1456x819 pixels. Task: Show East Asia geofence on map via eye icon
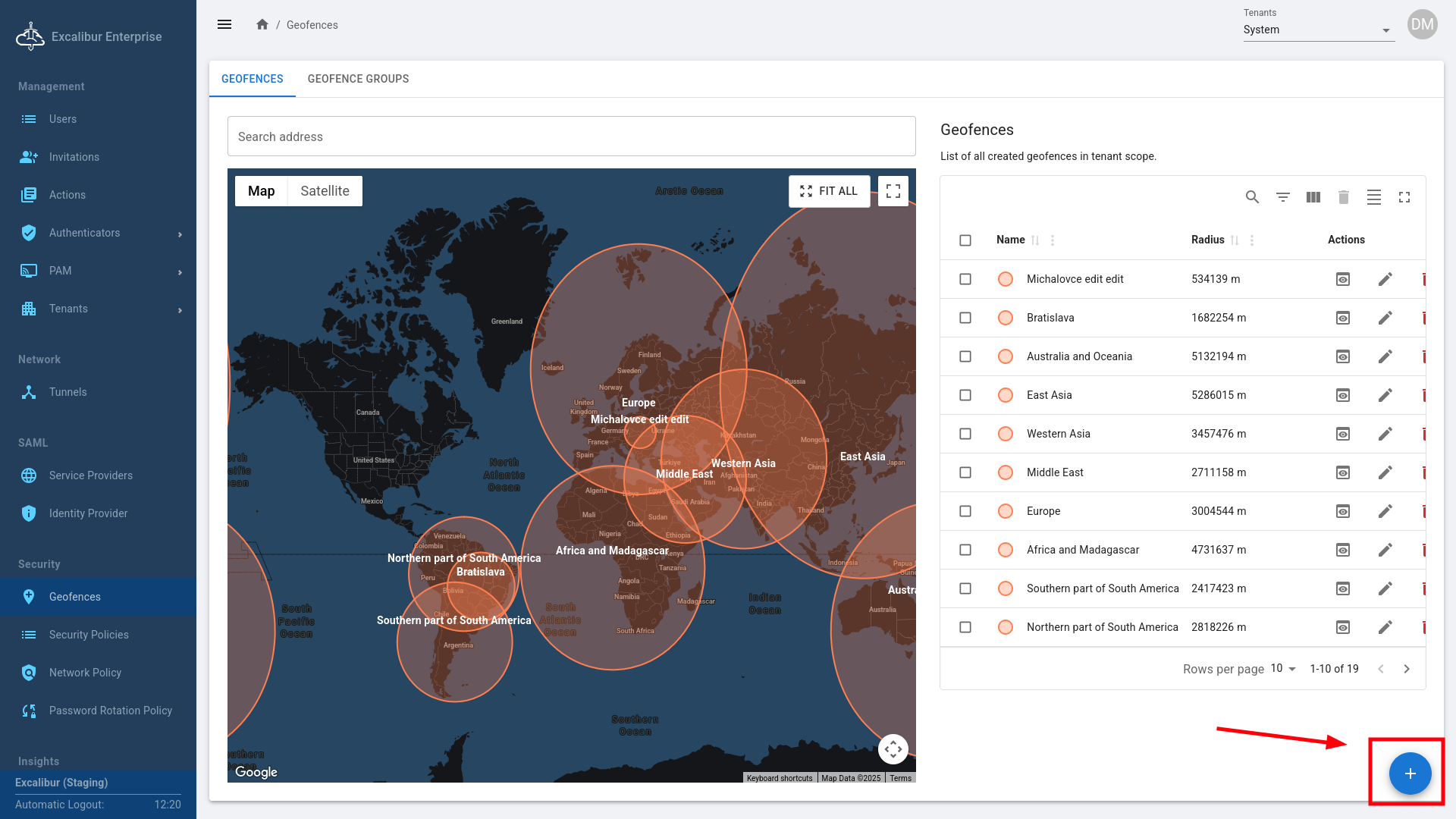click(1342, 395)
